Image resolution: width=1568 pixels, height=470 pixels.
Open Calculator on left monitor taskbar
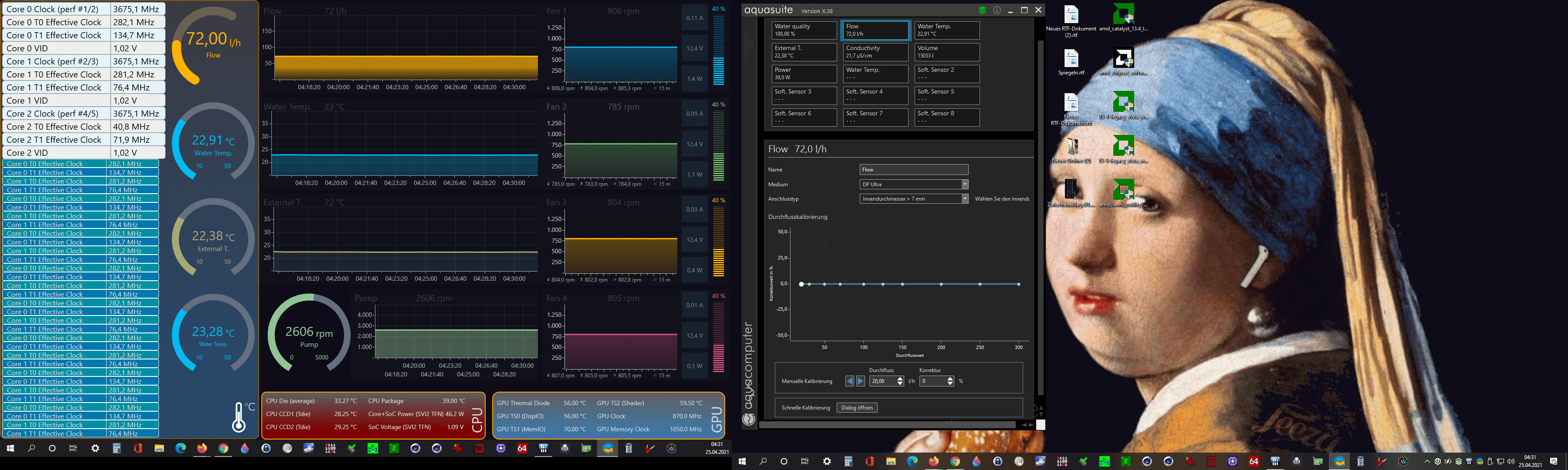click(x=116, y=448)
